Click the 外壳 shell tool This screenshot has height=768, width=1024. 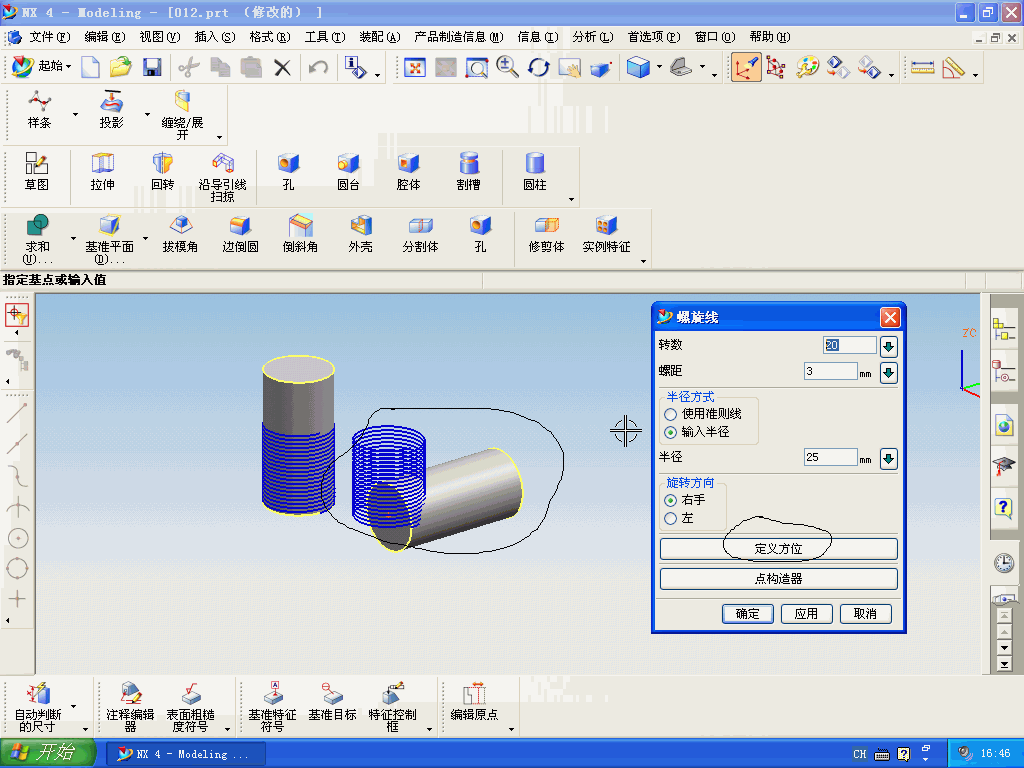360,233
